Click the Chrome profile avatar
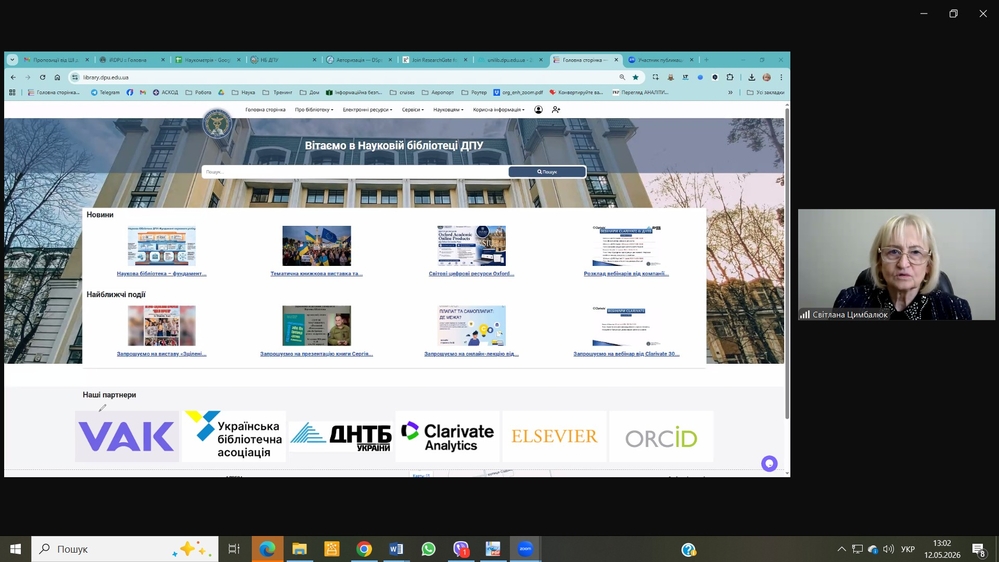This screenshot has height=562, width=999. point(767,77)
